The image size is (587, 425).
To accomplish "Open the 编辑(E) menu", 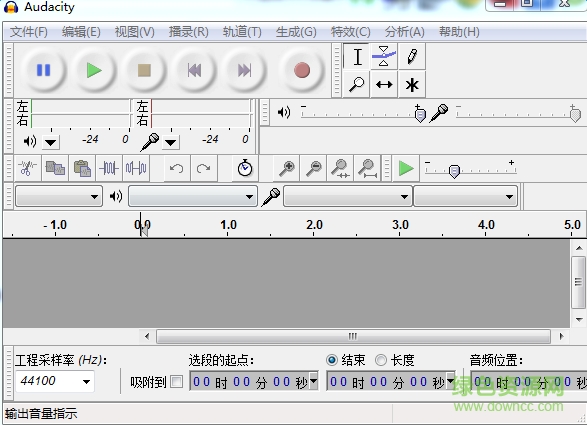I will pyautogui.click(x=81, y=32).
